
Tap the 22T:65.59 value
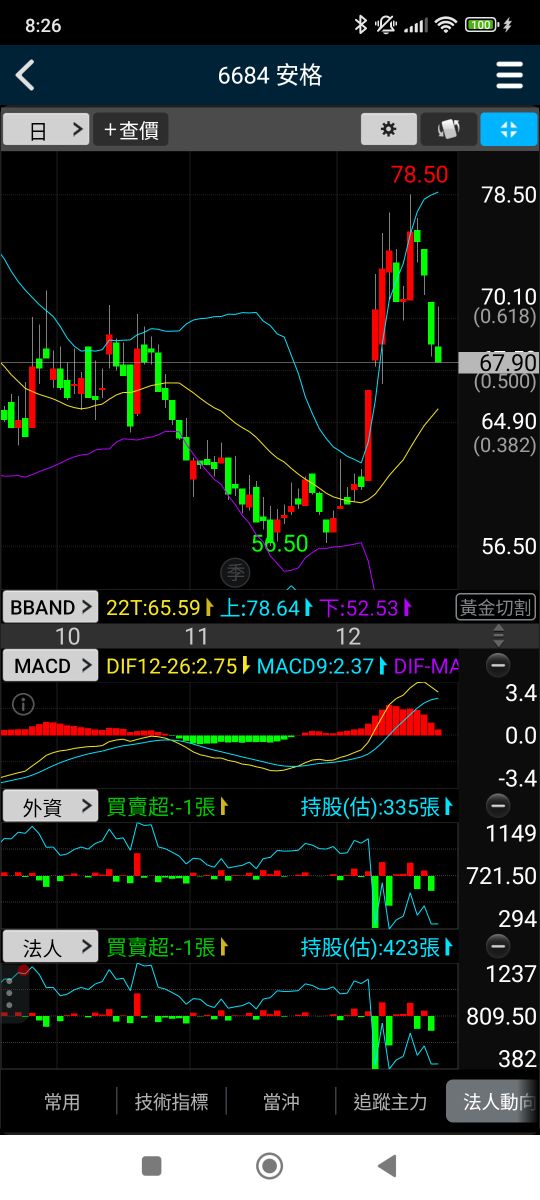[x=153, y=607]
